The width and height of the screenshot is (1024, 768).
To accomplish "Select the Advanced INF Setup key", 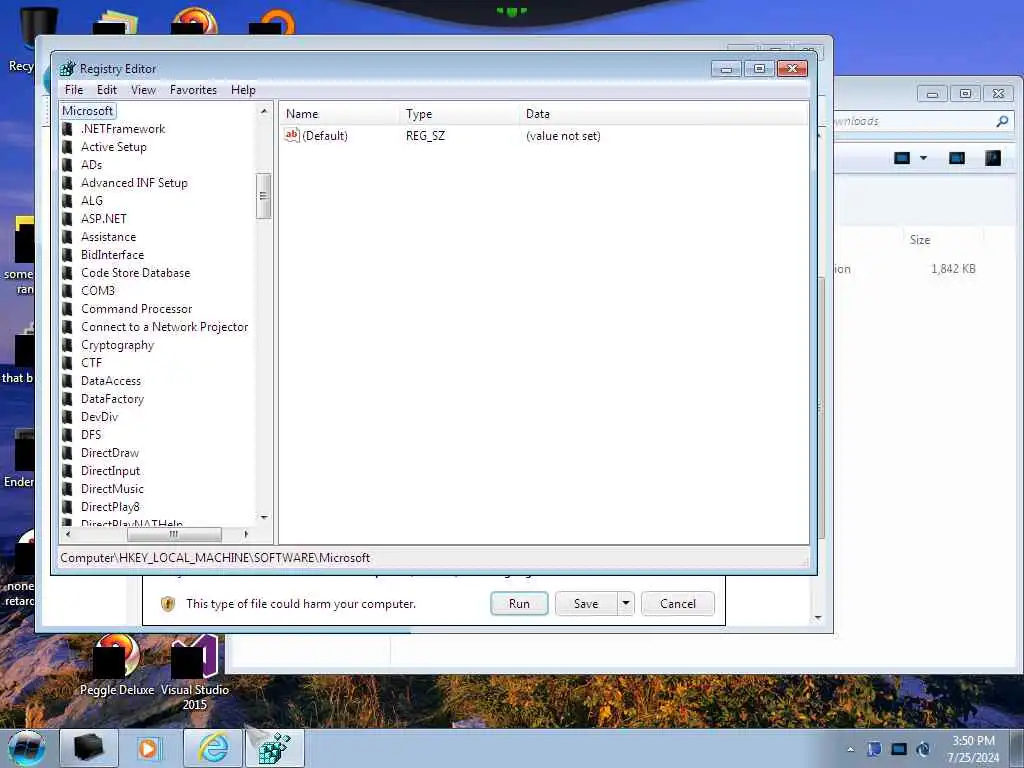I will tap(134, 183).
